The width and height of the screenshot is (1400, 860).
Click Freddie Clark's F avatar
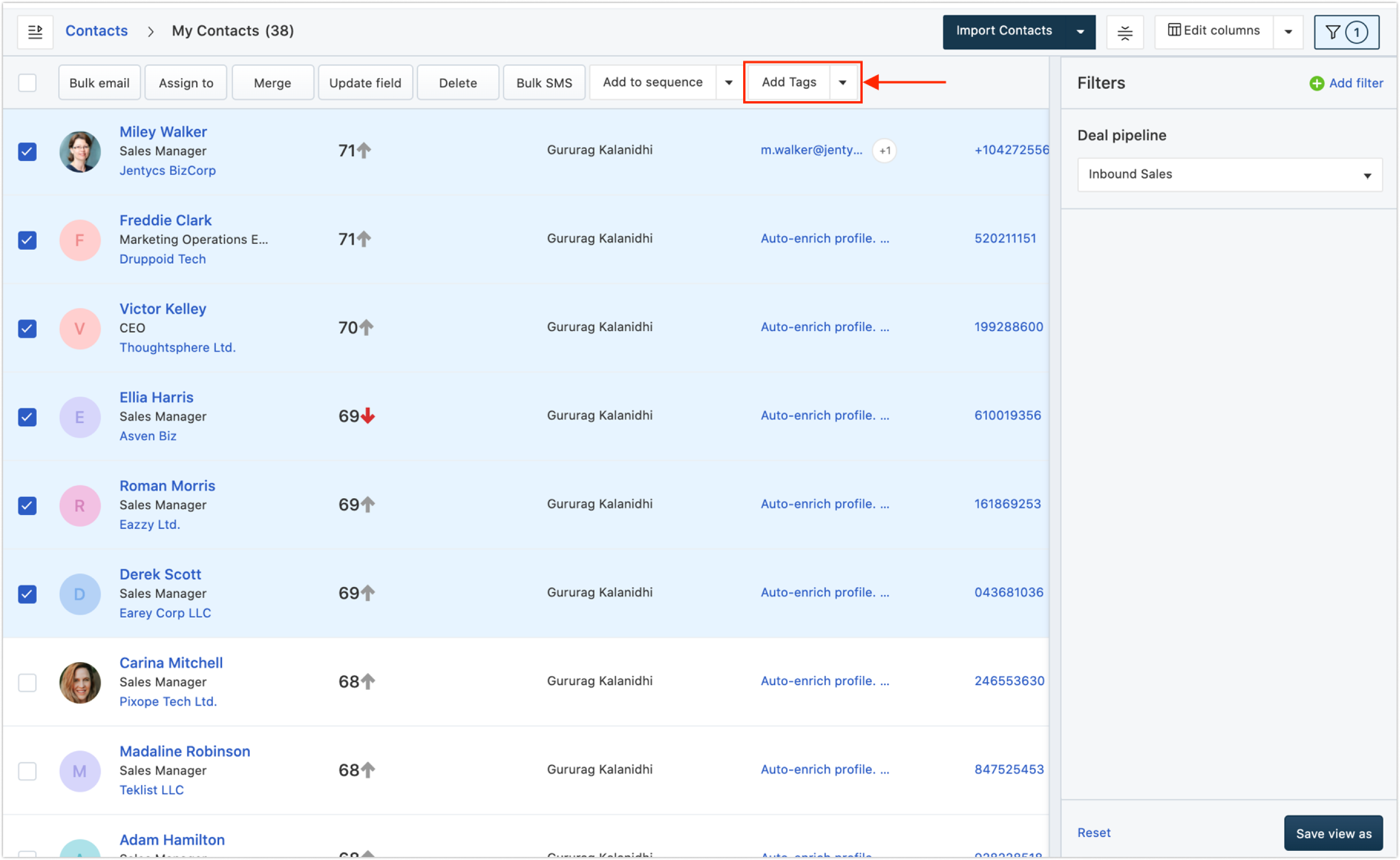pos(80,240)
